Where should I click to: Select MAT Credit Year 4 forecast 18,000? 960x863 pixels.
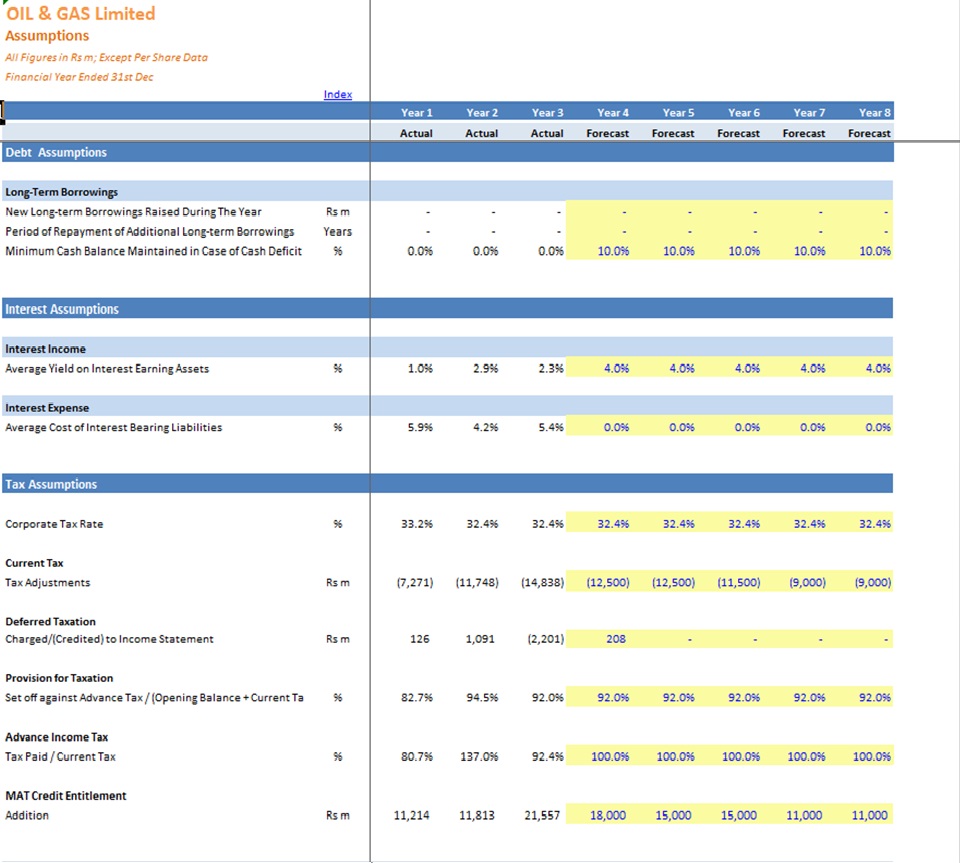click(x=608, y=815)
